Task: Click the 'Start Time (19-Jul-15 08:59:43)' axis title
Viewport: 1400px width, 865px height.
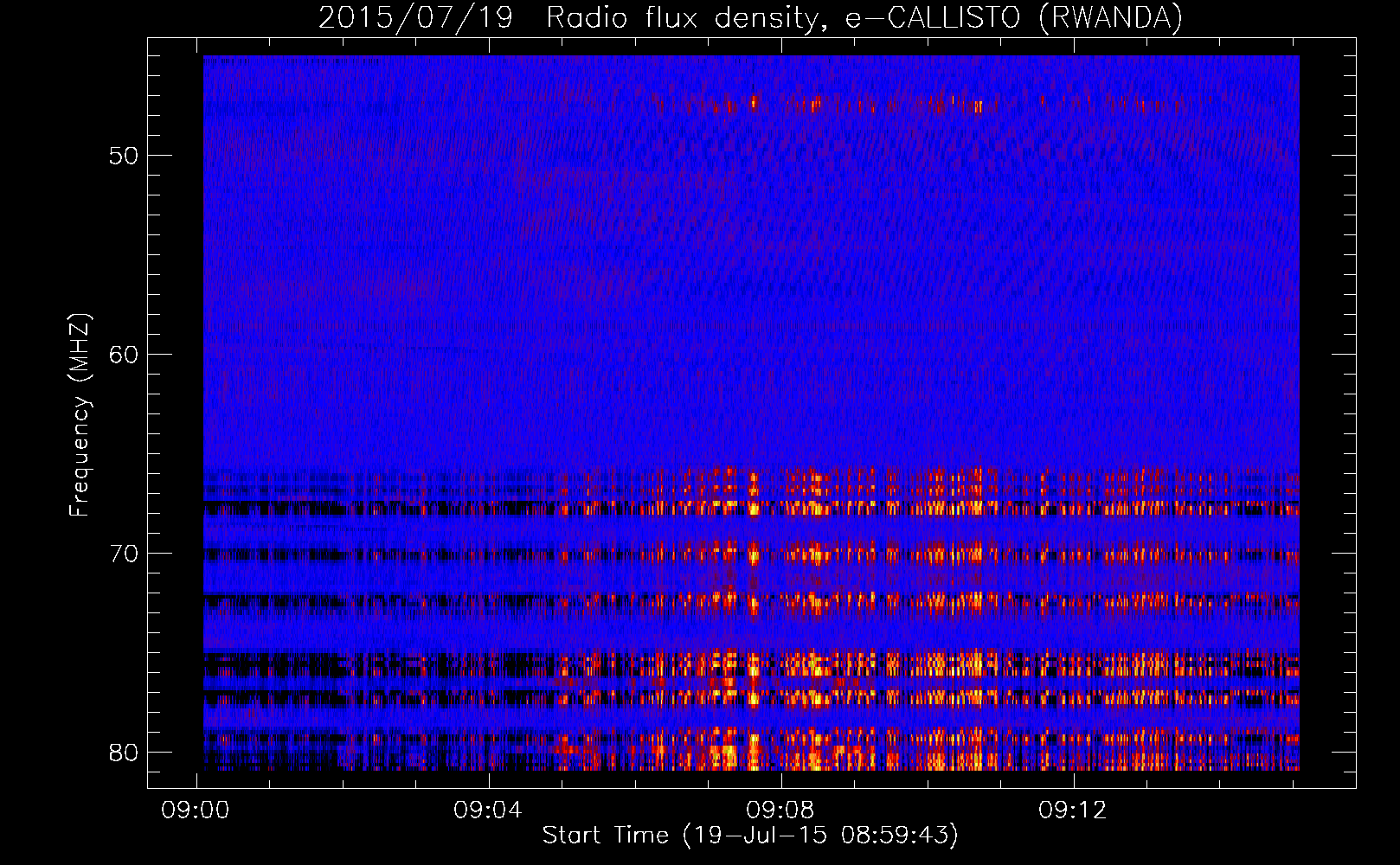Action: point(750,836)
